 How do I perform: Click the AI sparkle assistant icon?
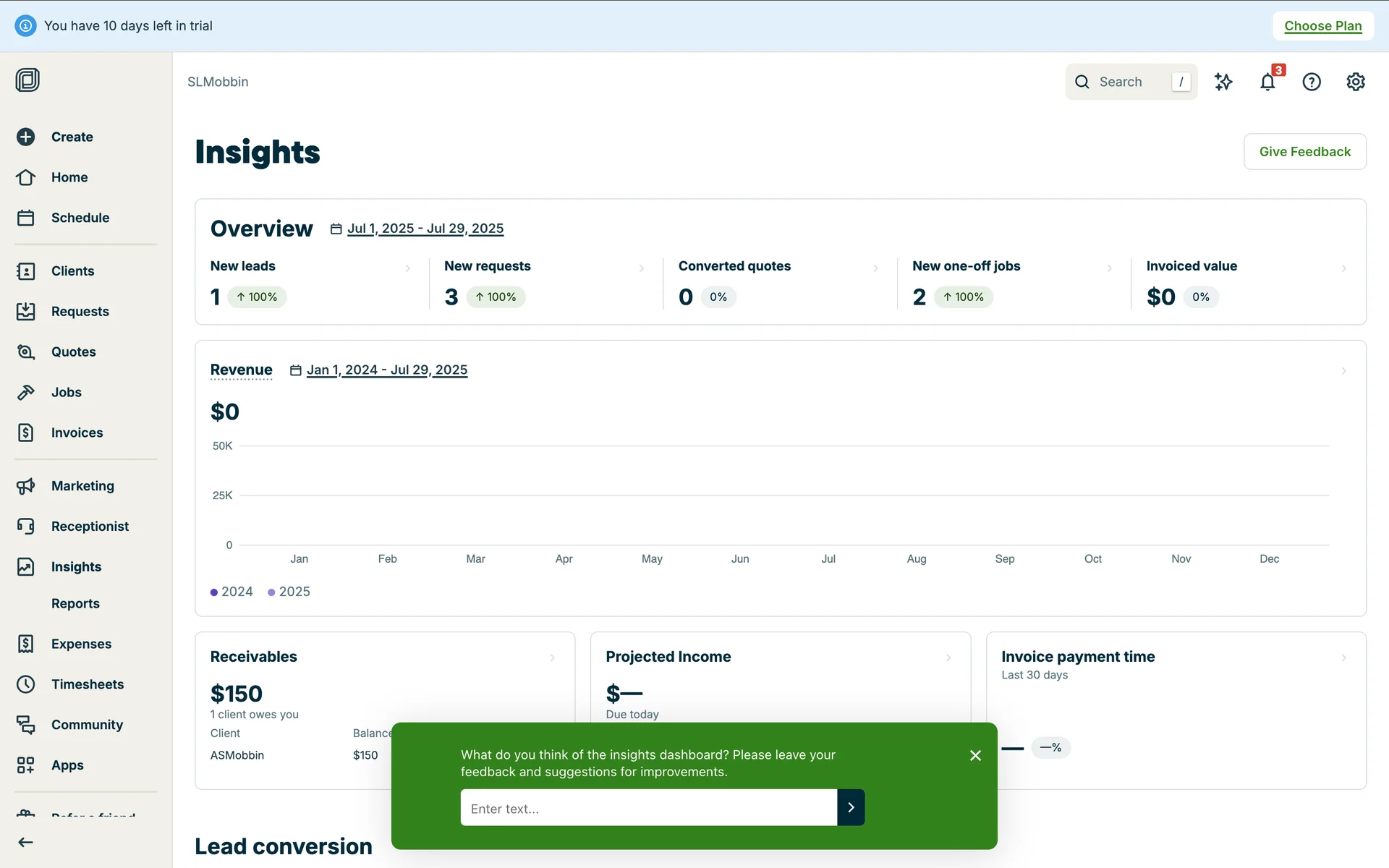(1223, 82)
